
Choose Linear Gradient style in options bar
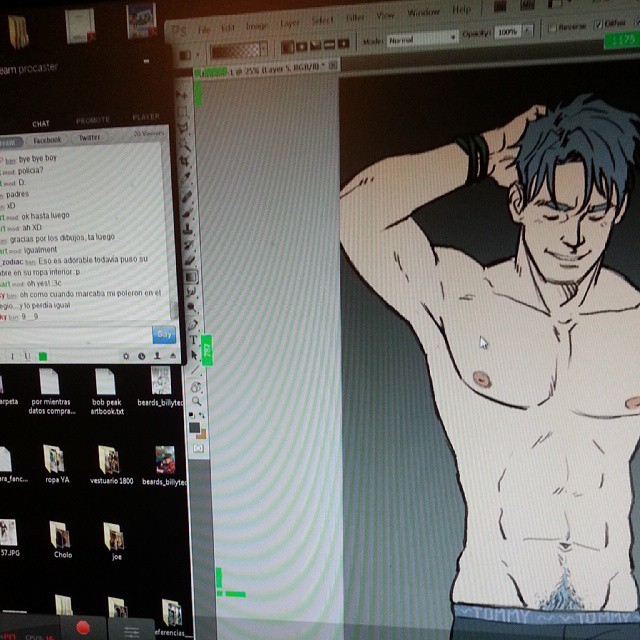pyautogui.click(x=287, y=47)
